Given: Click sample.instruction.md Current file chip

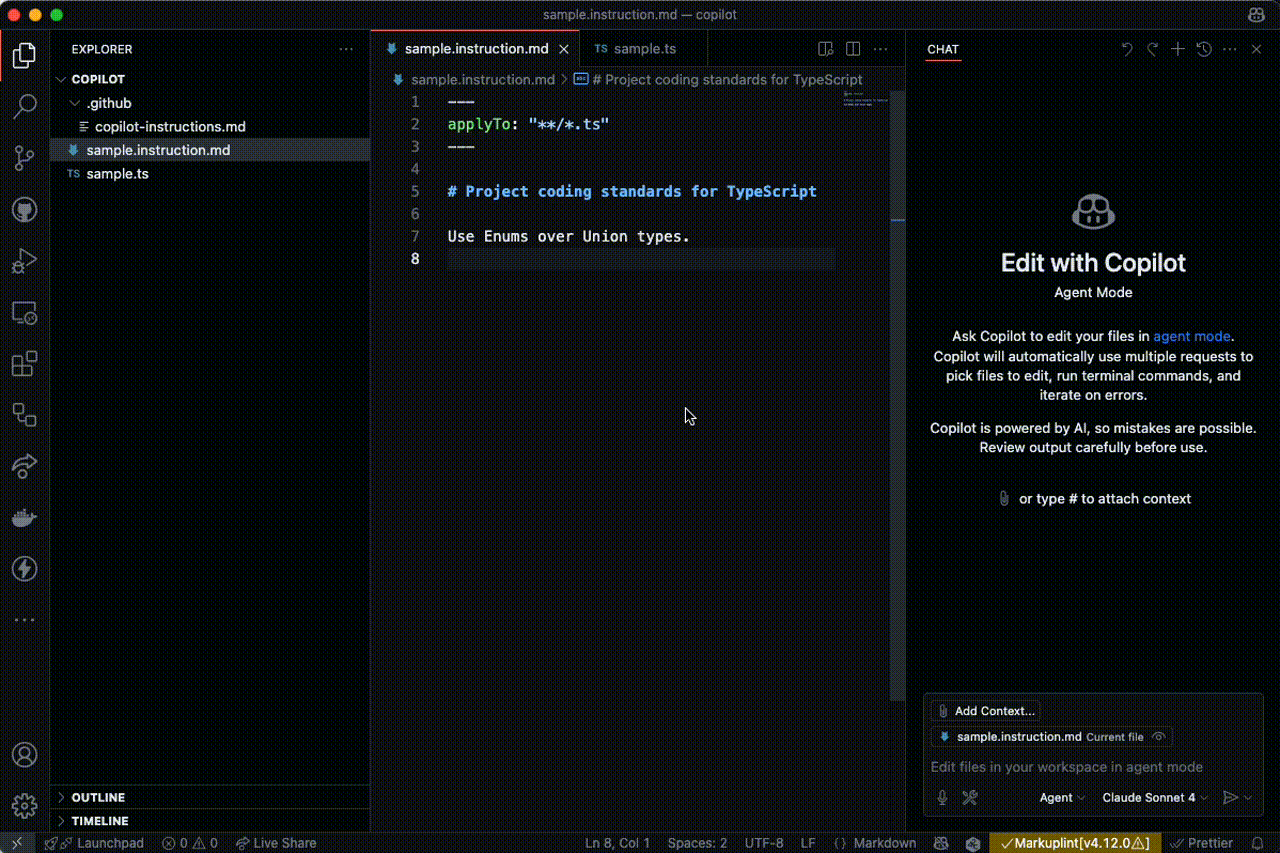Looking at the screenshot, I should tap(1051, 737).
